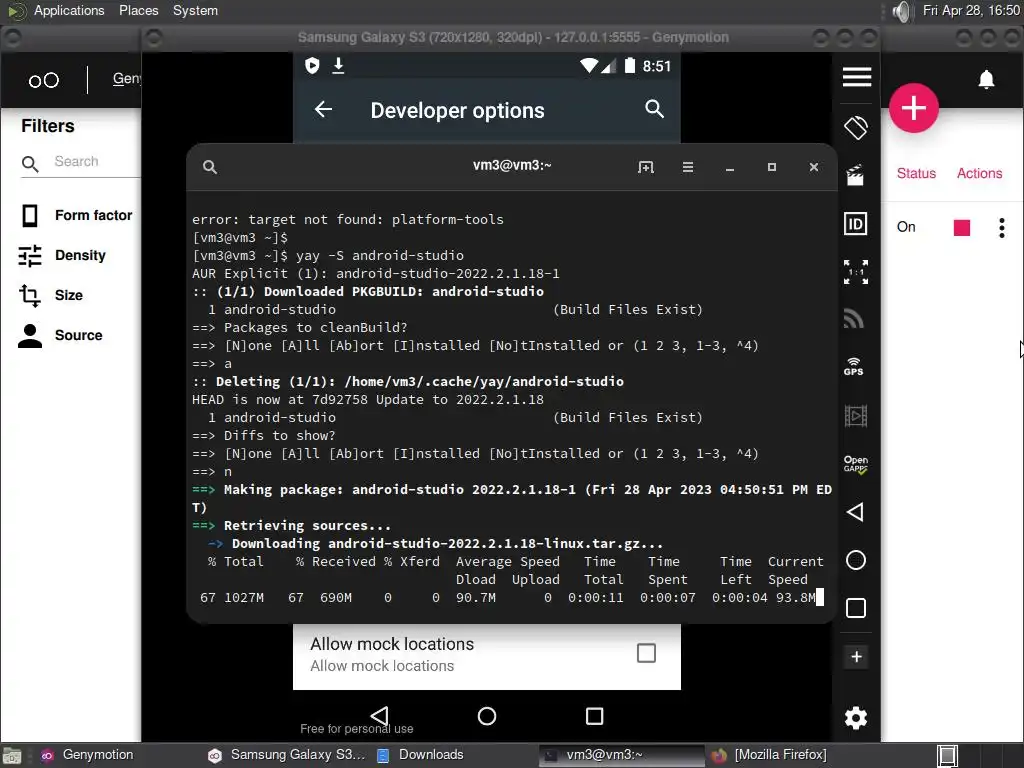1024x768 pixels.
Task: Click the show desktop icon in taskbar
Action: (12, 756)
